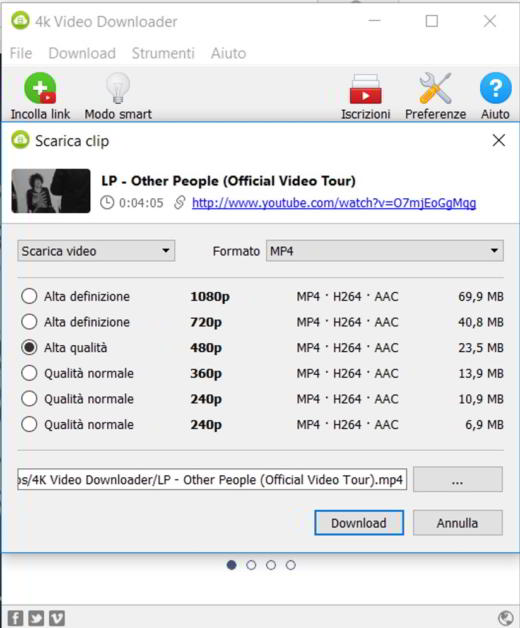The image size is (520, 628).
Task: Open the File menu
Action: tap(21, 53)
